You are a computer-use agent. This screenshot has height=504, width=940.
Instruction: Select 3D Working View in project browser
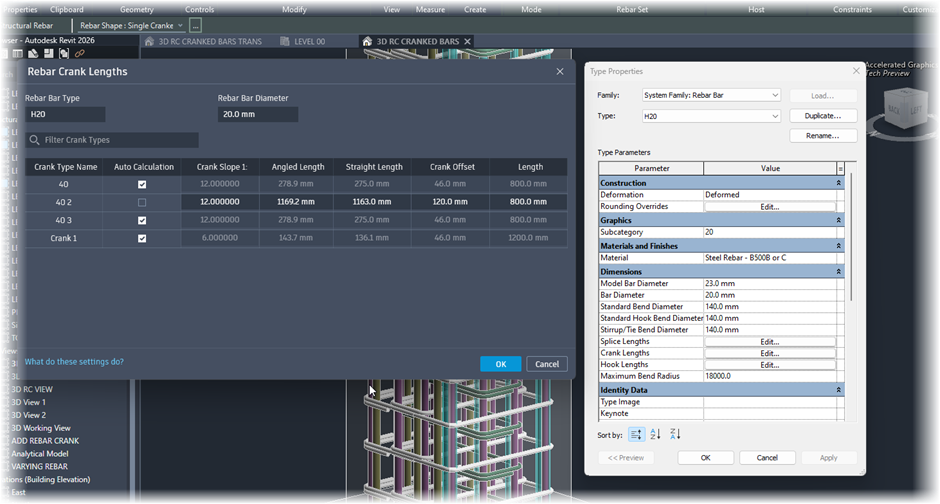tap(41, 428)
